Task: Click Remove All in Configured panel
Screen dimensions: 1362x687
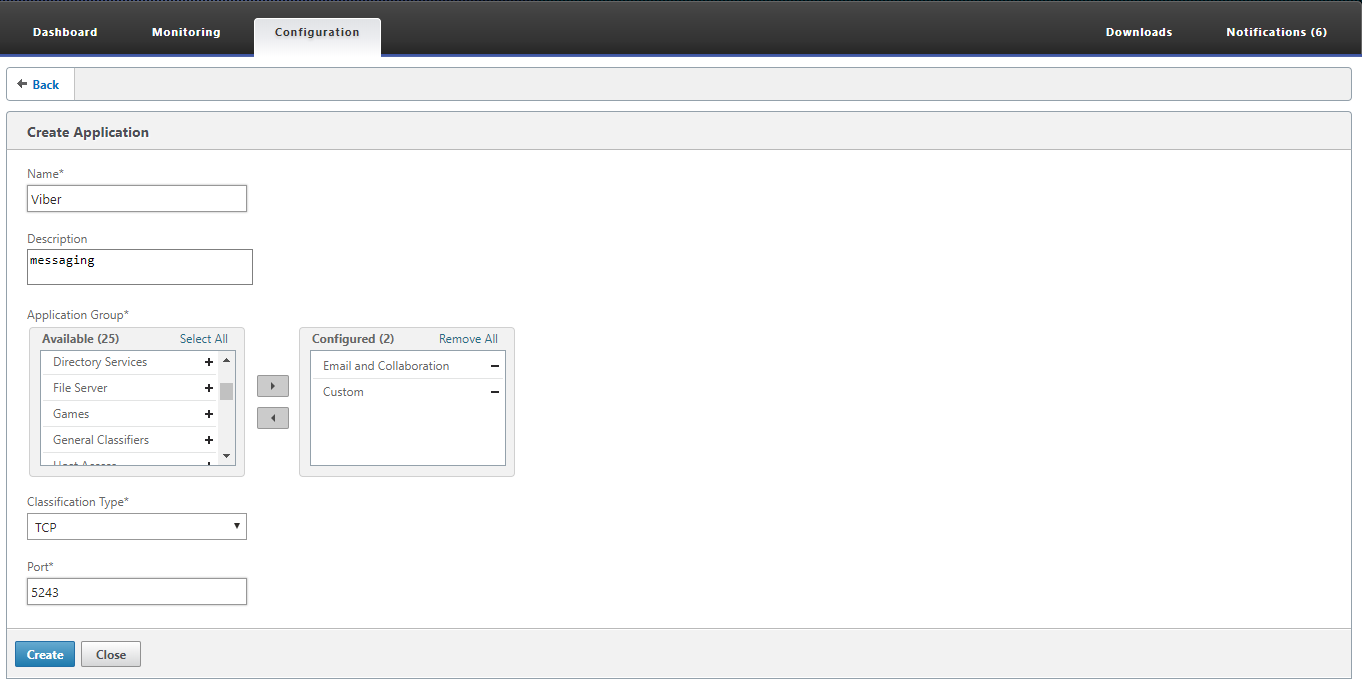Action: (x=468, y=339)
